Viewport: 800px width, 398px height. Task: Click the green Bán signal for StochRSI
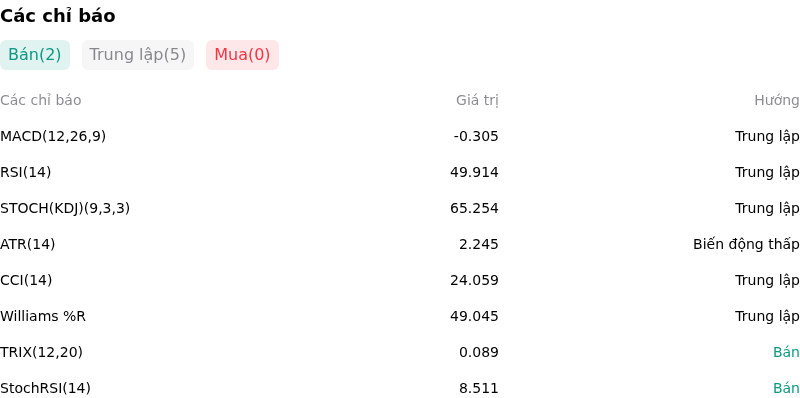[x=786, y=388]
